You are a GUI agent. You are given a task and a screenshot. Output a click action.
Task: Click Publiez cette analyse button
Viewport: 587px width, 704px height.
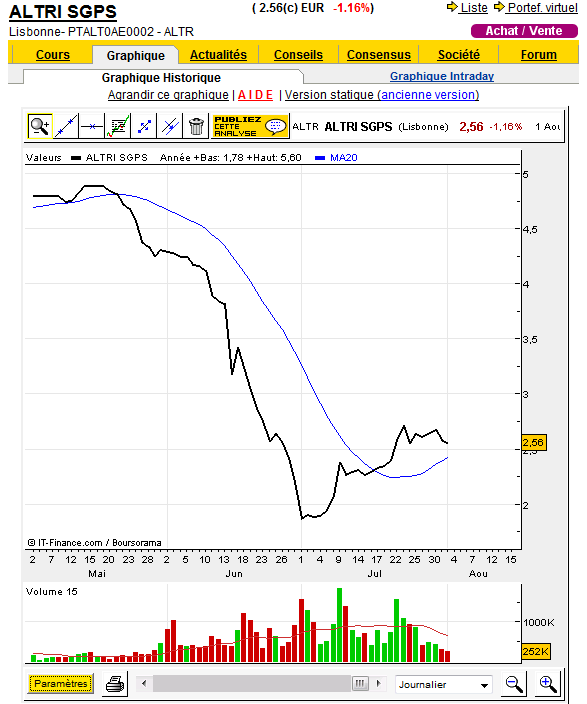[x=250, y=126]
